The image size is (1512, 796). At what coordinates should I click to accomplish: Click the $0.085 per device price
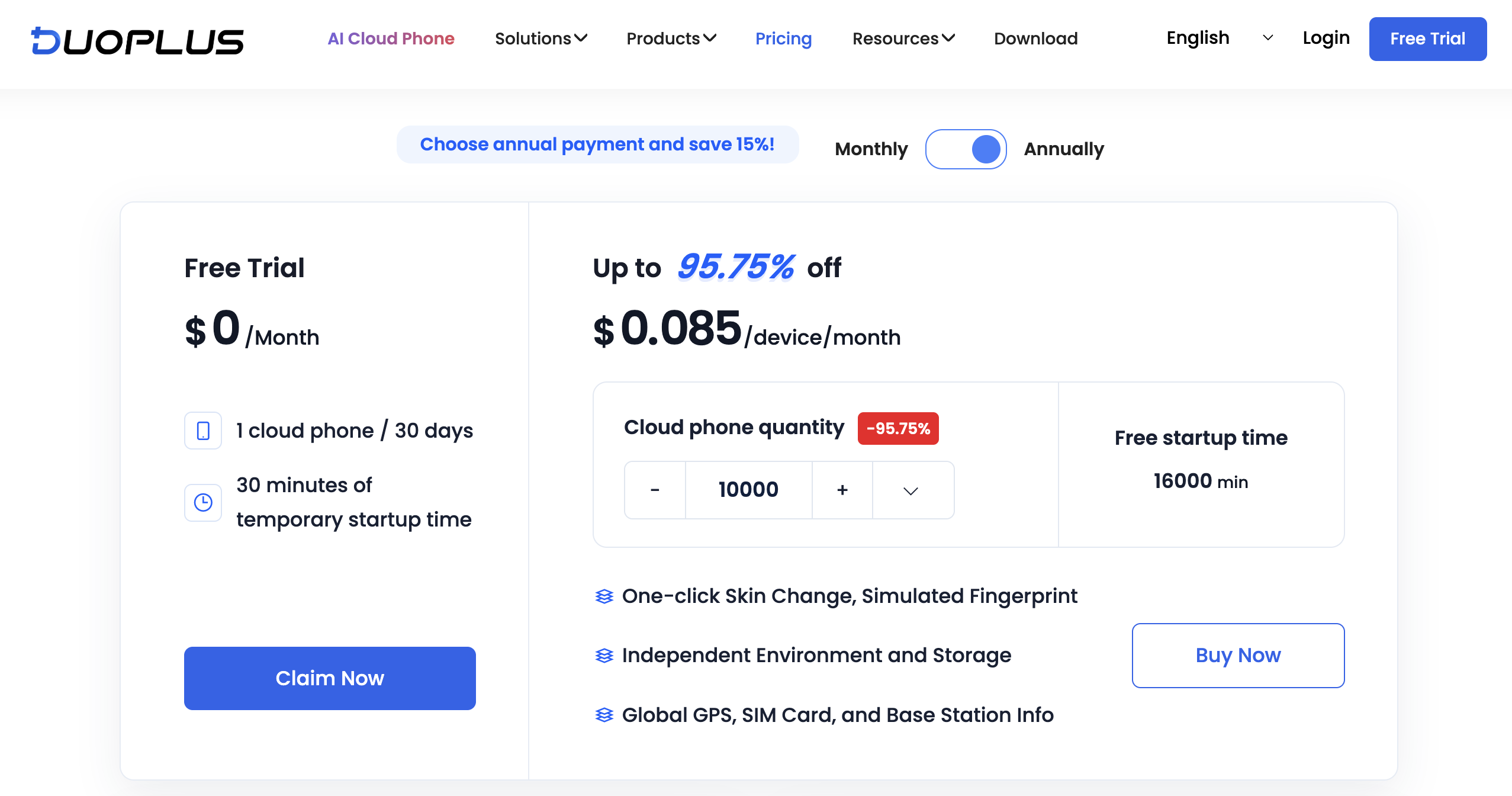click(x=747, y=329)
